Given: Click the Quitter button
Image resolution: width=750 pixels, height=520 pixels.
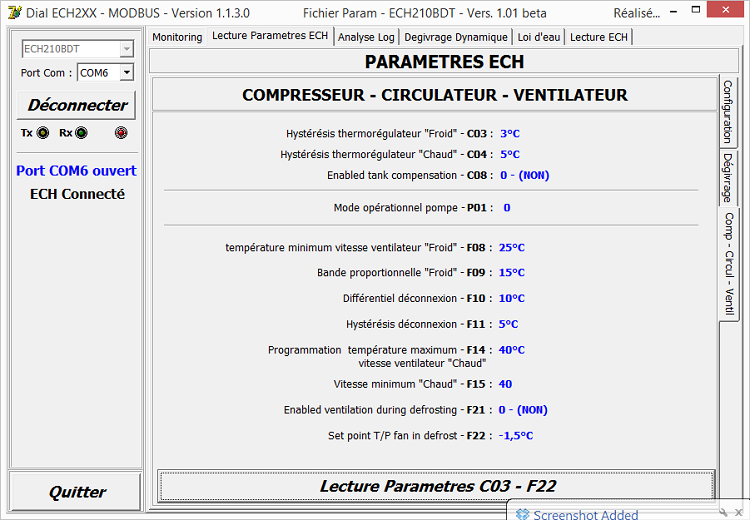Looking at the screenshot, I should pos(77,492).
